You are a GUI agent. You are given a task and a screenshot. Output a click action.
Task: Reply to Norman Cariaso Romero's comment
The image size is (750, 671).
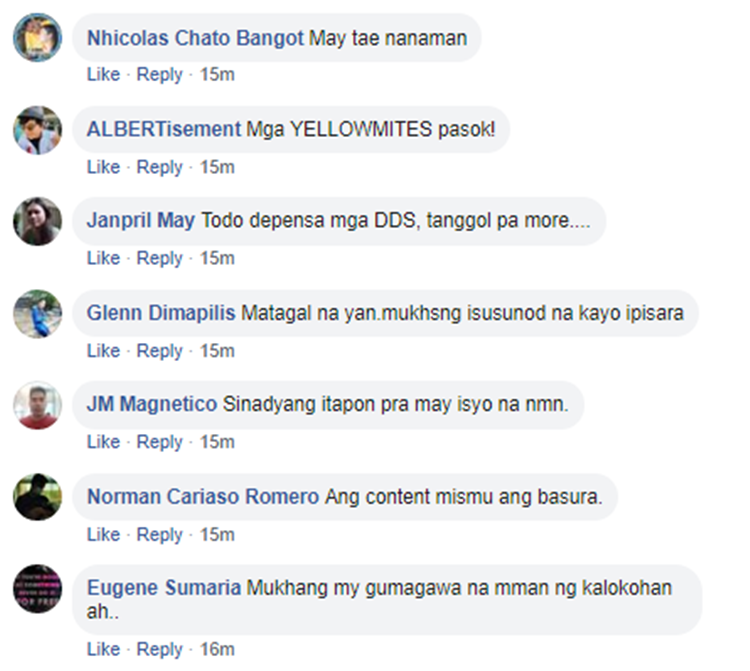(160, 535)
